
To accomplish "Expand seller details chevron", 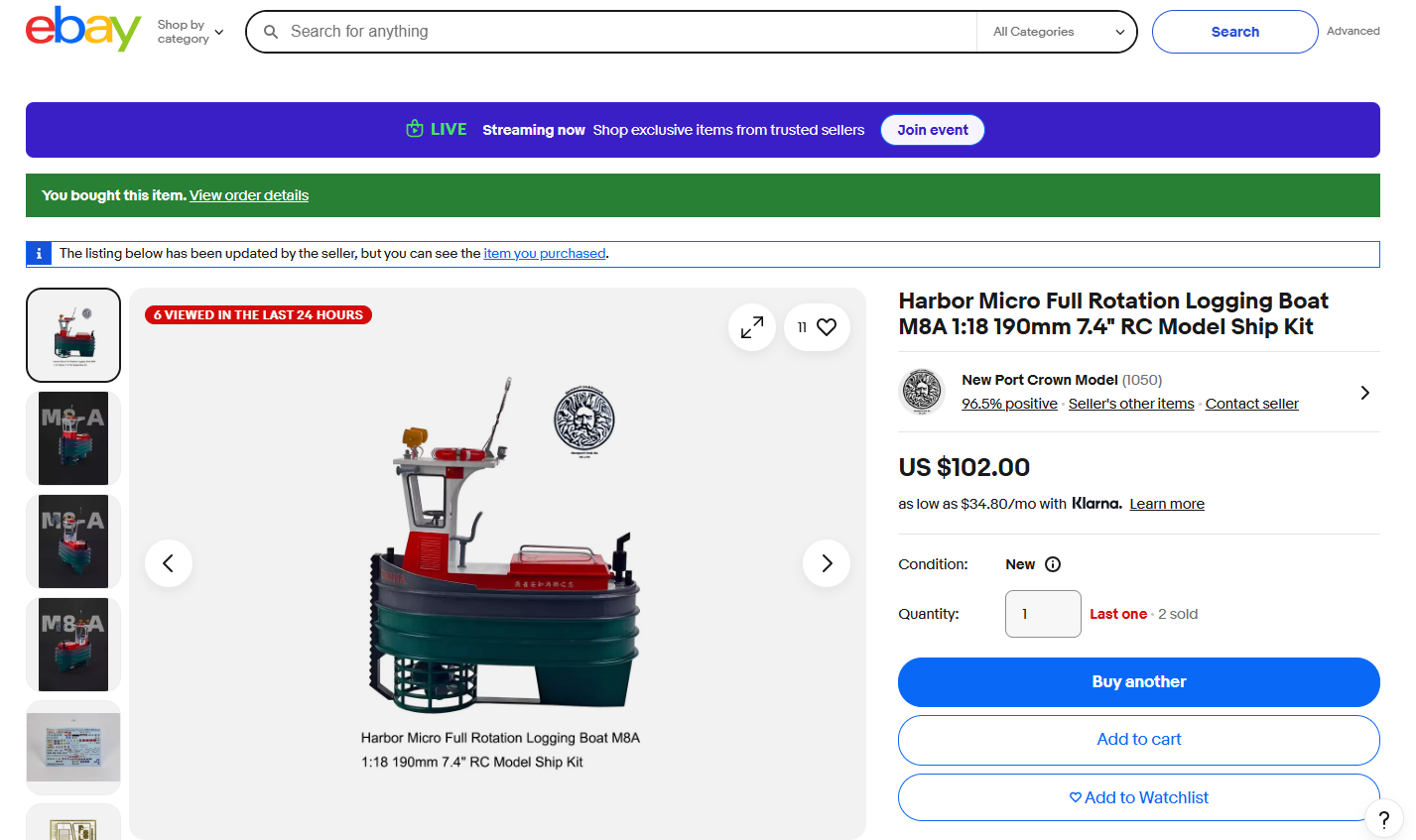I will click(x=1365, y=393).
